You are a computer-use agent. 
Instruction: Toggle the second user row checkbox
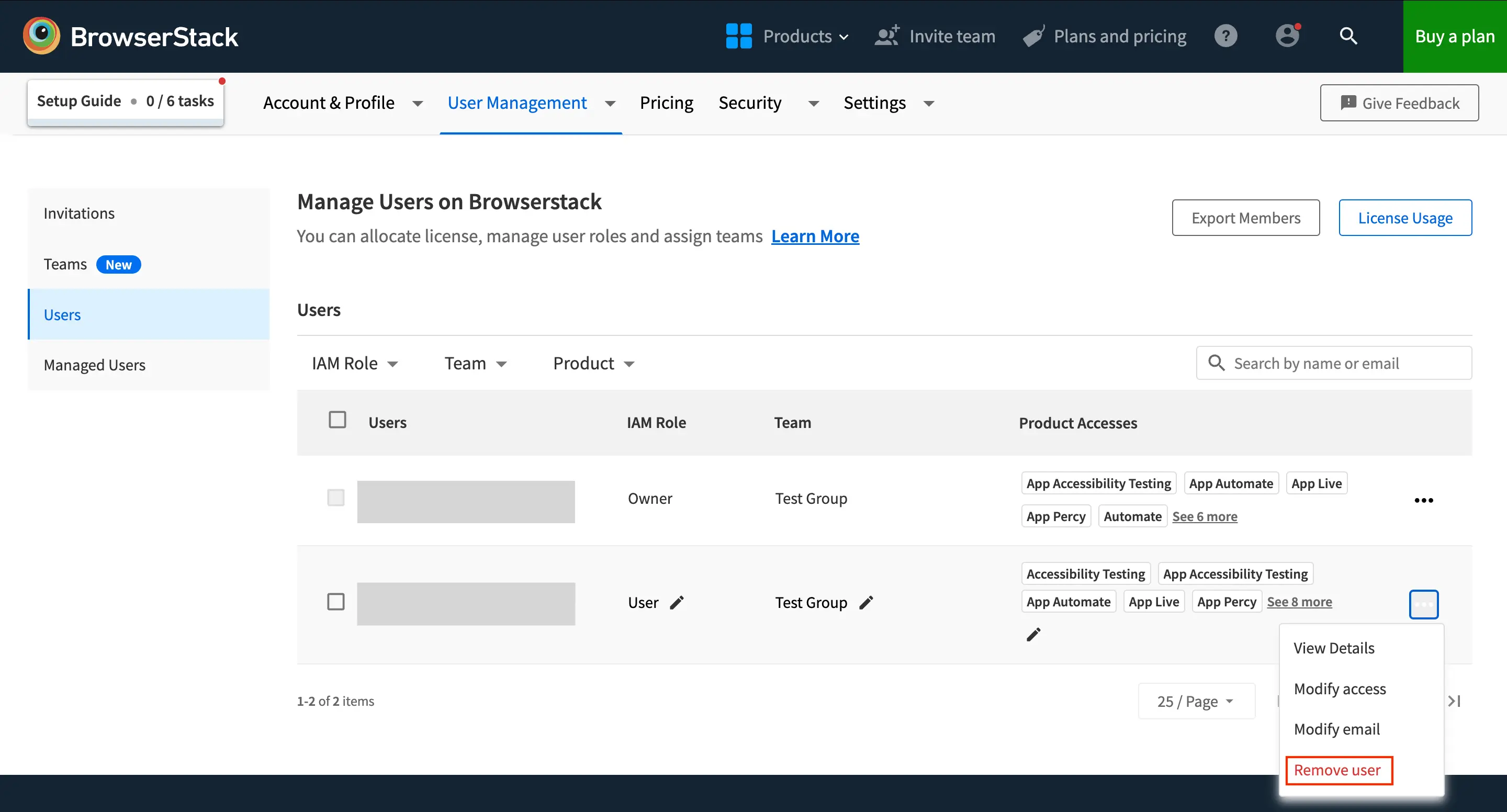(336, 601)
